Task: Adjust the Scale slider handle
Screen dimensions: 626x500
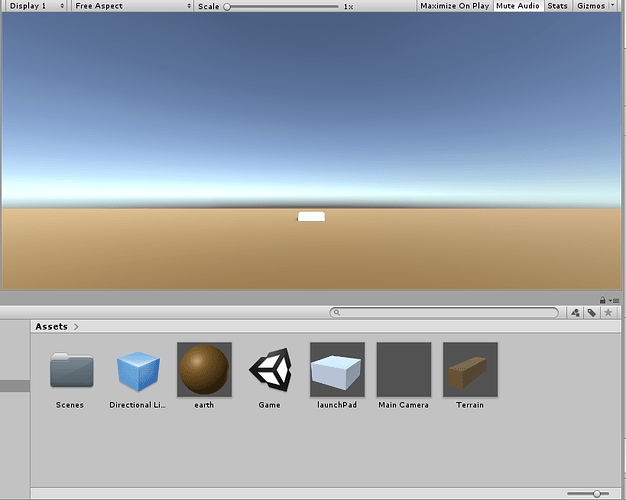Action: coord(227,7)
